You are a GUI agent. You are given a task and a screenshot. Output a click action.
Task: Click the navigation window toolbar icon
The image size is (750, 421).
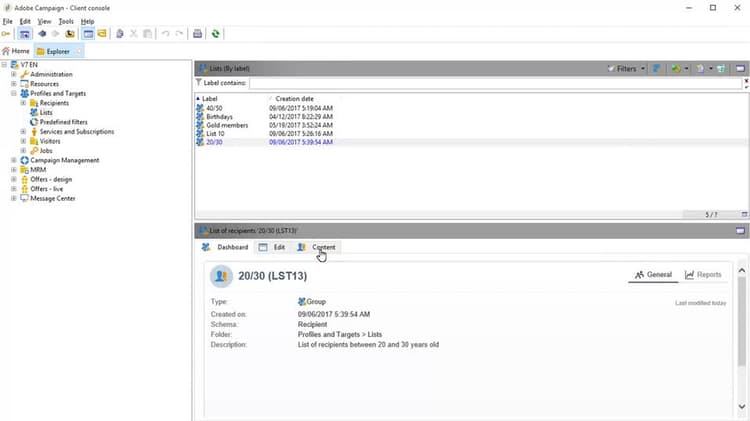24,34
